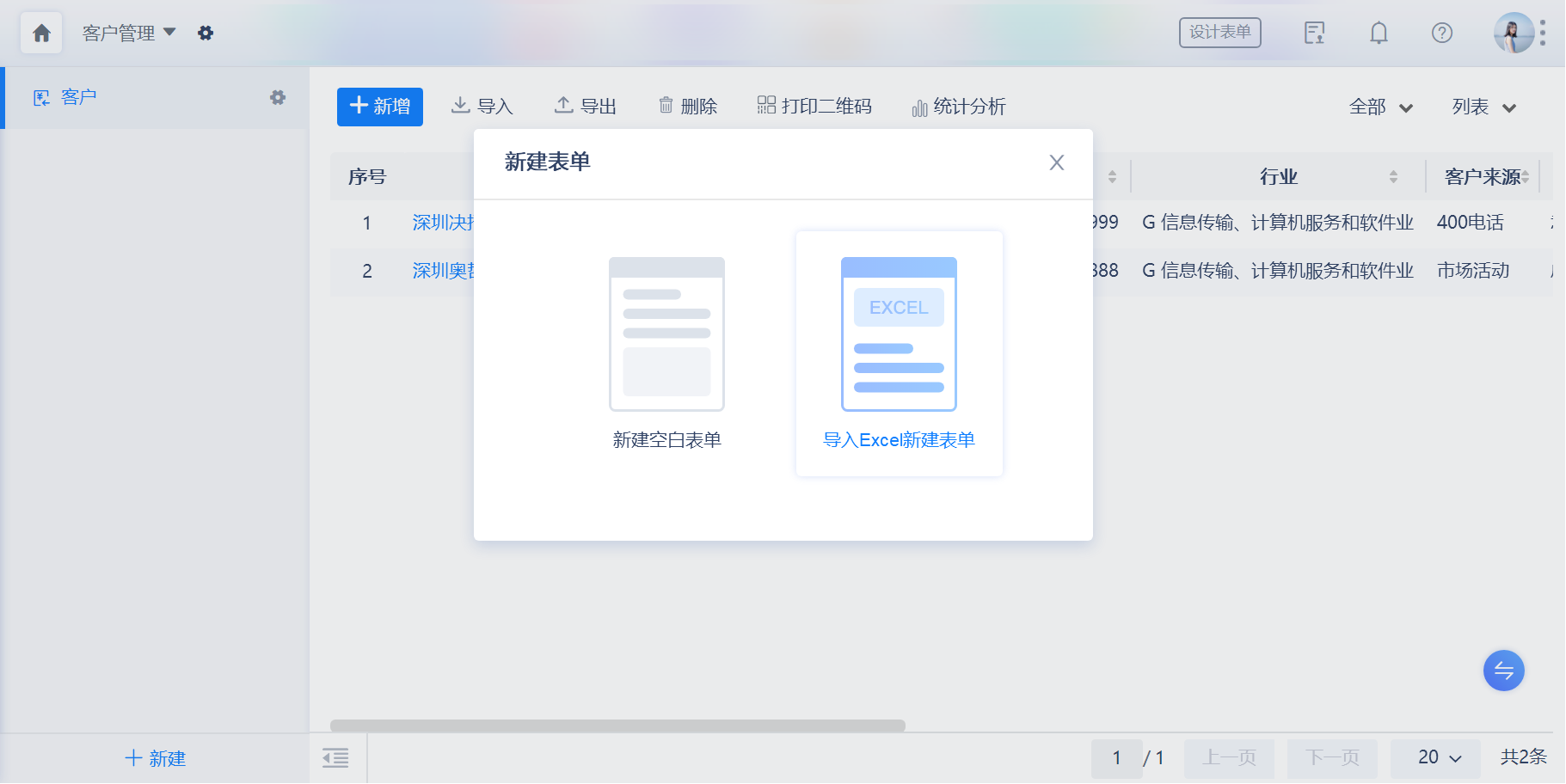Select the 客户 form in sidebar
This screenshot has width=1566, height=784.
(x=155, y=98)
